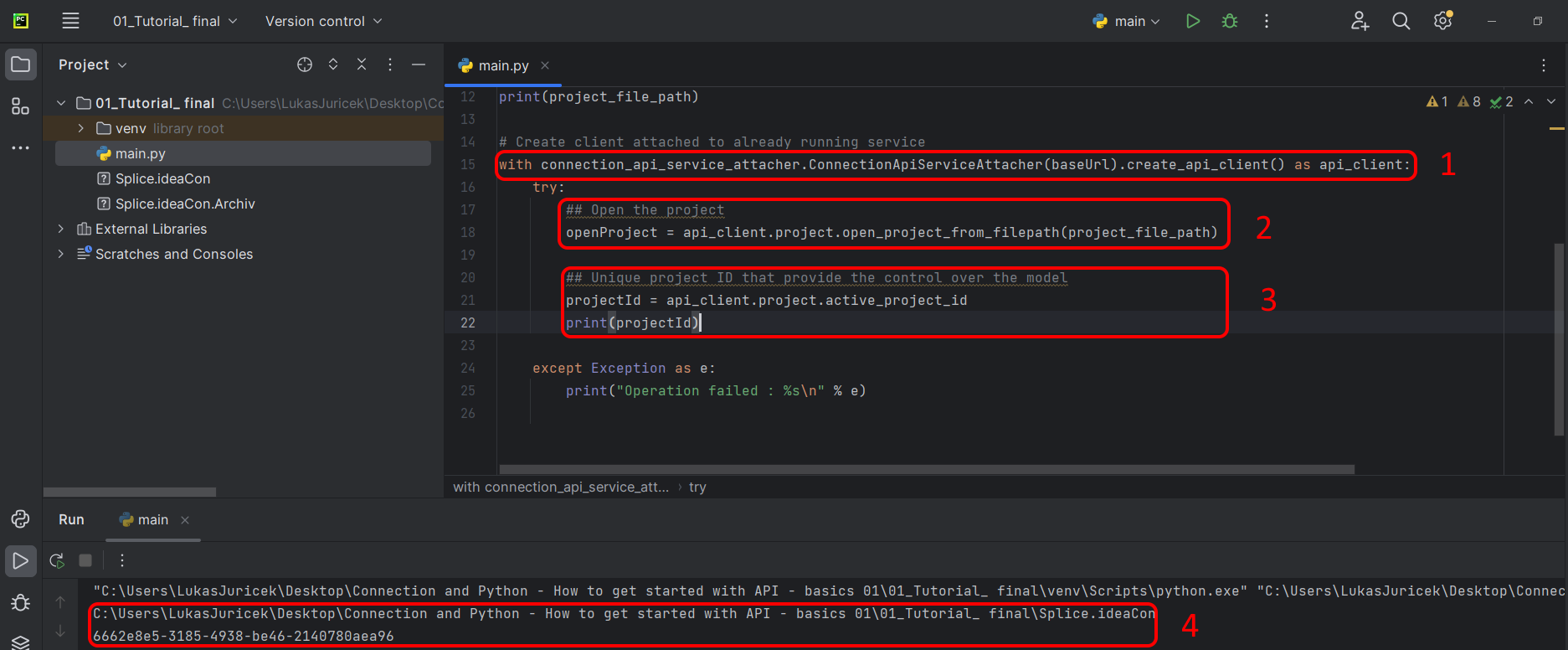Open IDE settings gear icon
The height and width of the screenshot is (650, 1568).
pyautogui.click(x=1442, y=21)
